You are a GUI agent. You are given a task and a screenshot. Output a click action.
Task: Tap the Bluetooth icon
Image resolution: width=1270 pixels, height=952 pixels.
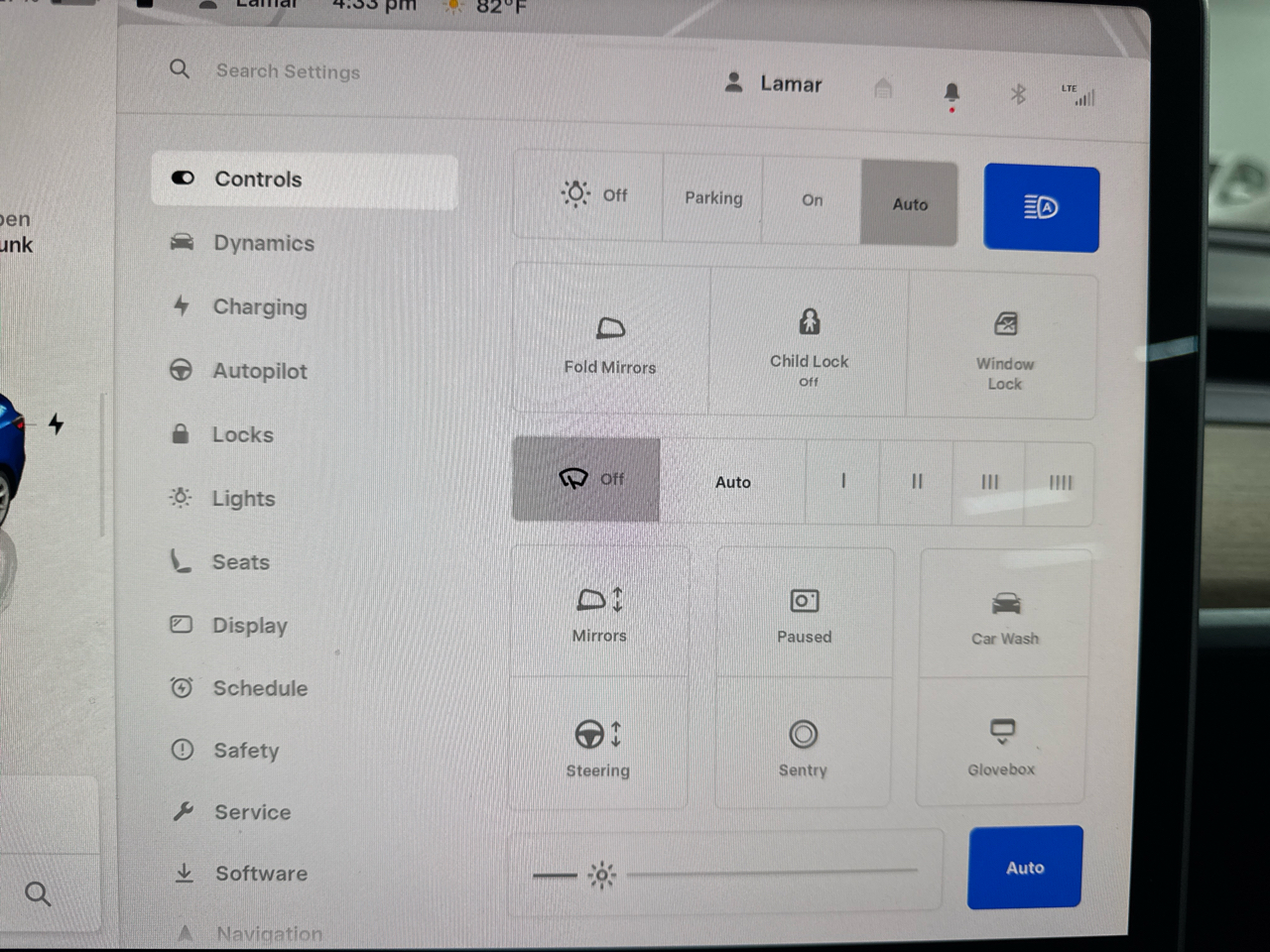pos(1018,94)
